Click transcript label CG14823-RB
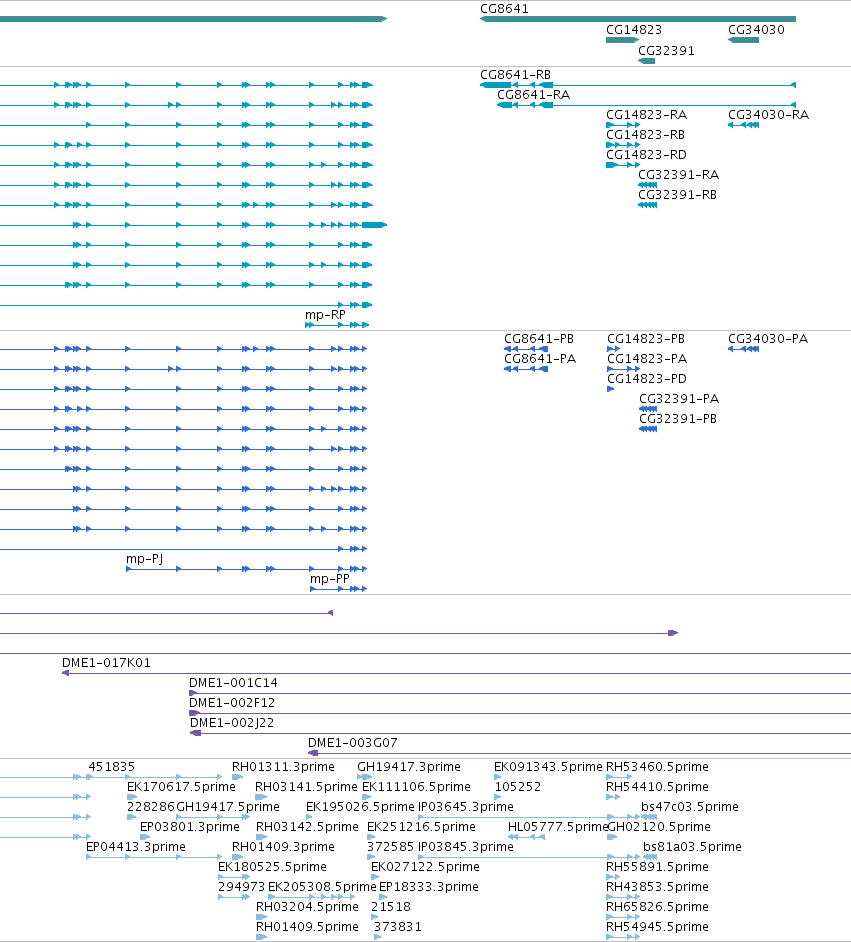Image resolution: width=851 pixels, height=942 pixels. pos(645,135)
